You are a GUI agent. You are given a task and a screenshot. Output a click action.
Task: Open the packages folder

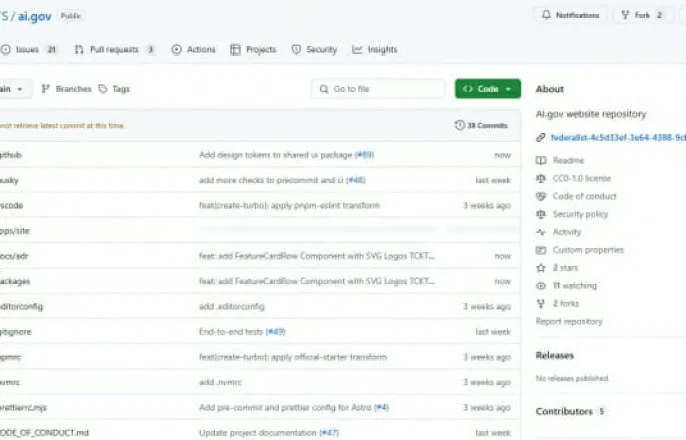coord(15,281)
